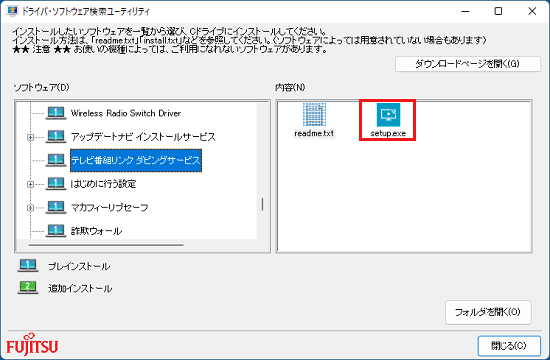Expand the アップデートナビ インストールサービス tree node
This screenshot has height=360, width=550.
31,137
